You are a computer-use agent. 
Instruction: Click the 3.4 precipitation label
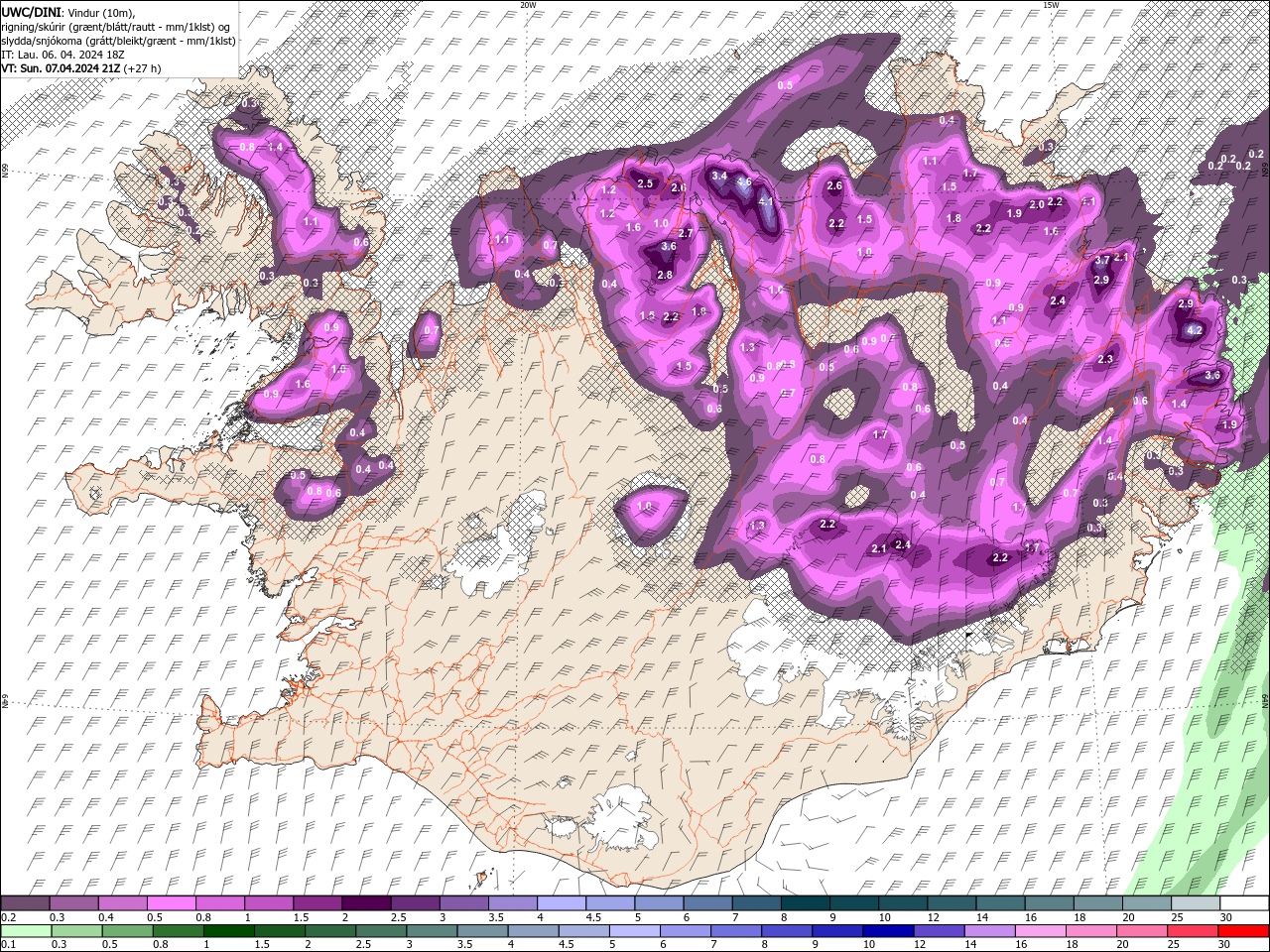[x=719, y=176]
